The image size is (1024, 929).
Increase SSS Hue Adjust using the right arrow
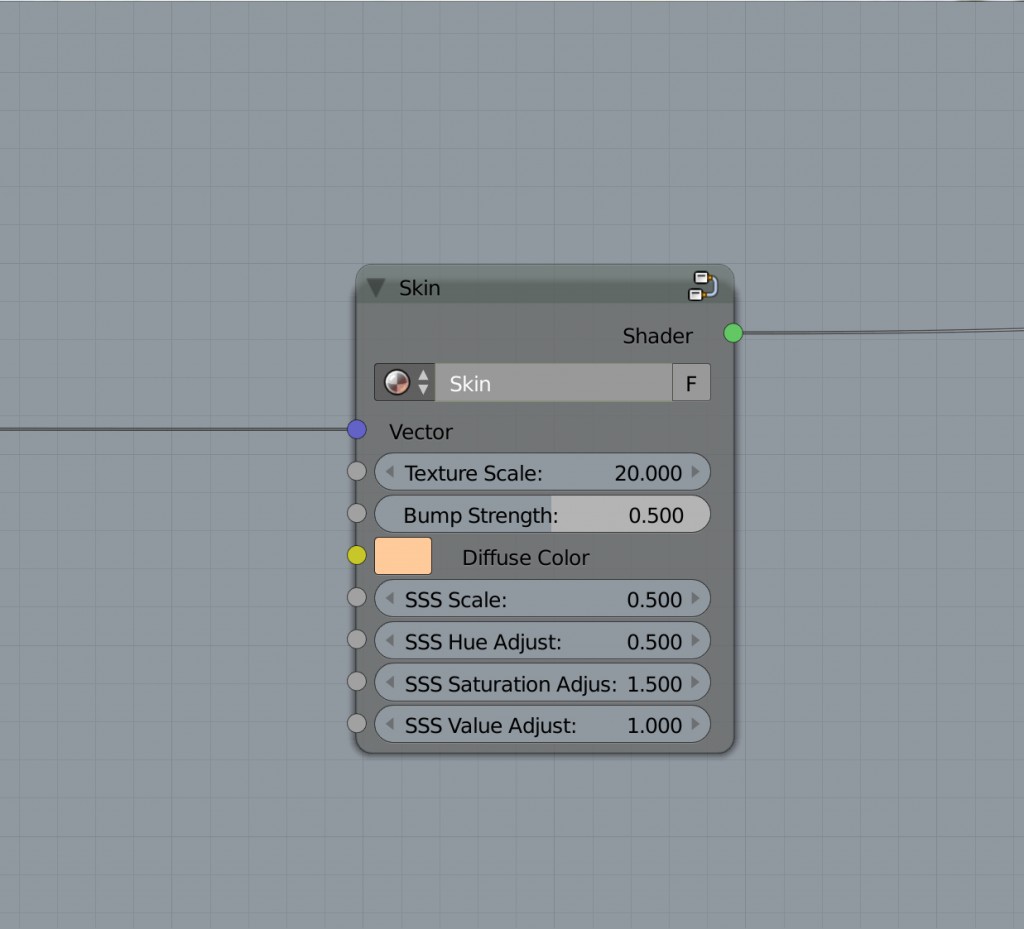coord(698,641)
